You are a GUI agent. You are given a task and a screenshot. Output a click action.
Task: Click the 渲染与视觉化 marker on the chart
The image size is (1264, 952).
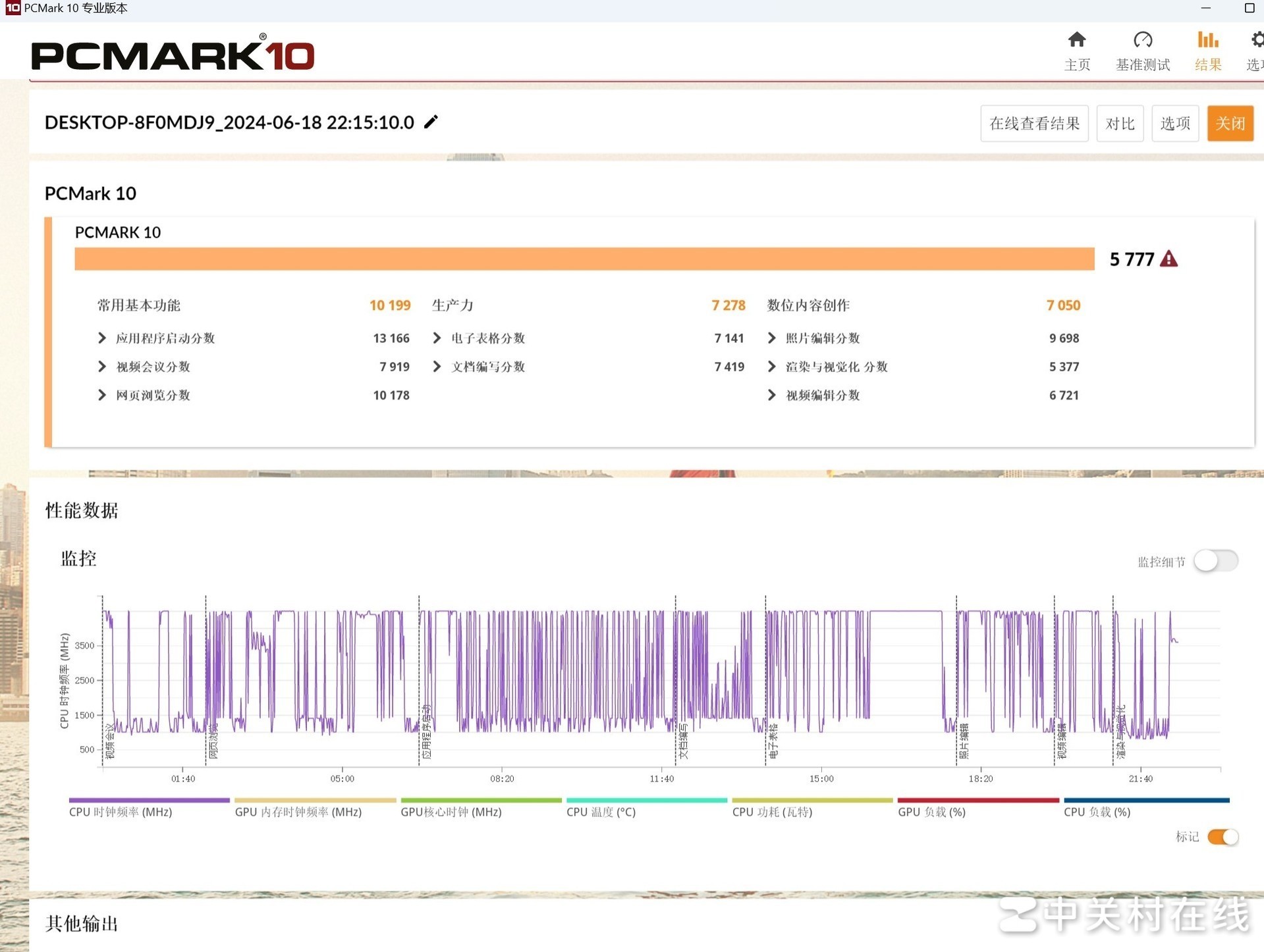(1121, 732)
